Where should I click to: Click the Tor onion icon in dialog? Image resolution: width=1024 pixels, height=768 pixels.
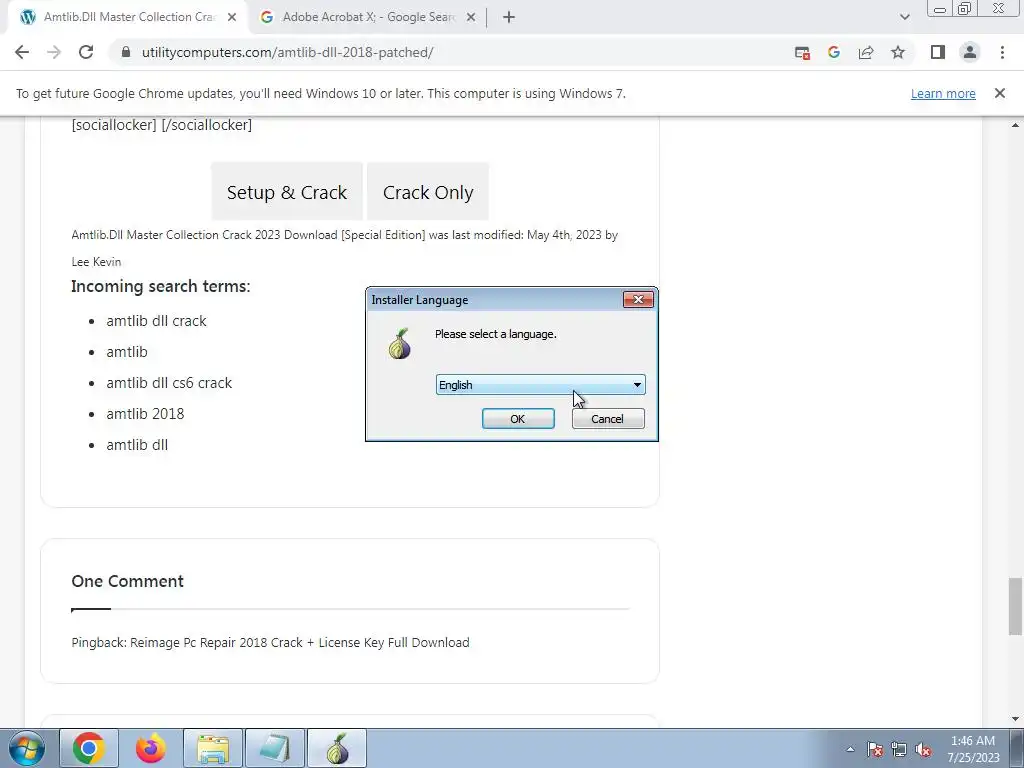click(x=400, y=344)
